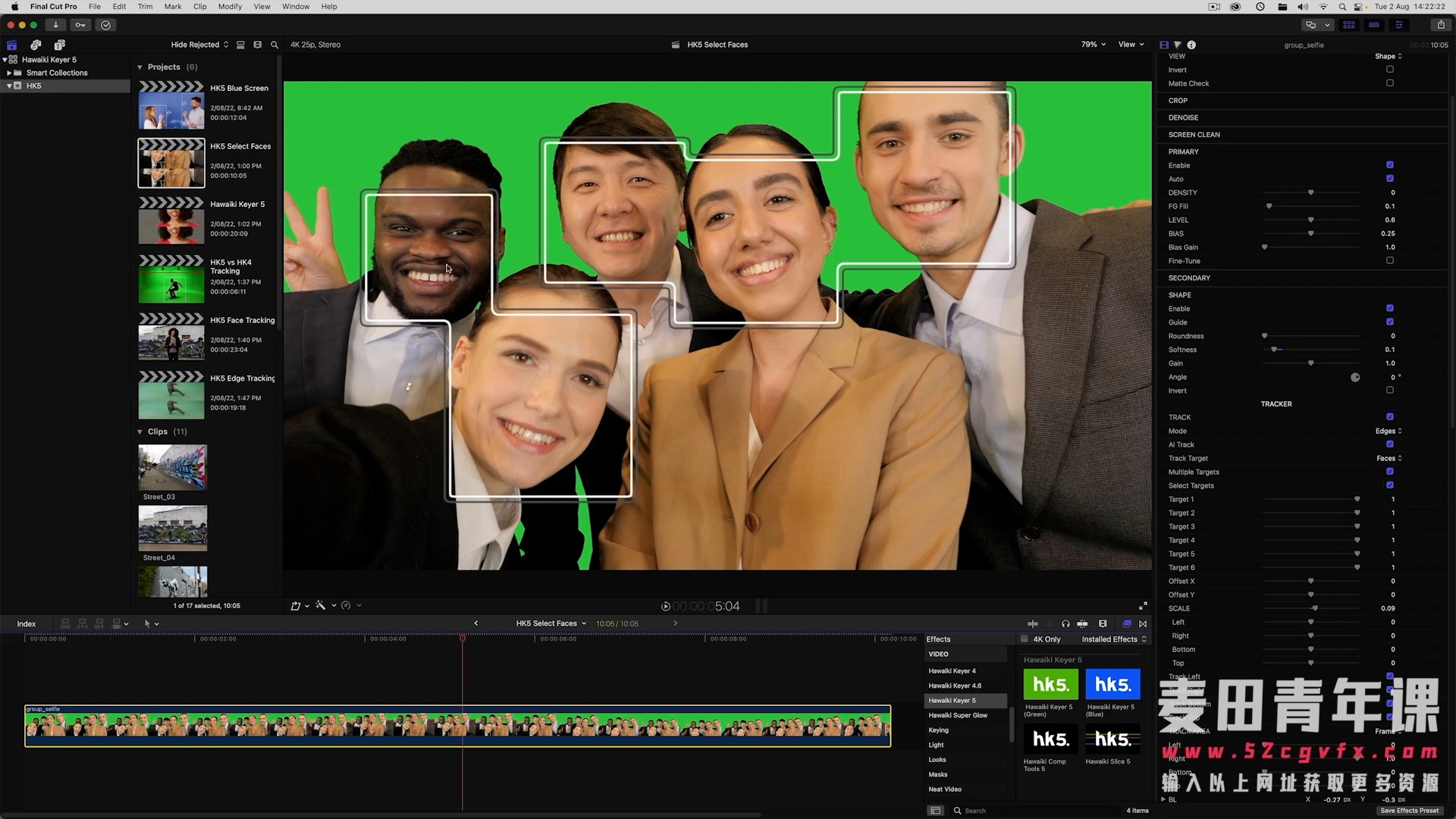Image resolution: width=1456 pixels, height=819 pixels.
Task: Click the Save Effects Preset button
Action: (x=1409, y=811)
